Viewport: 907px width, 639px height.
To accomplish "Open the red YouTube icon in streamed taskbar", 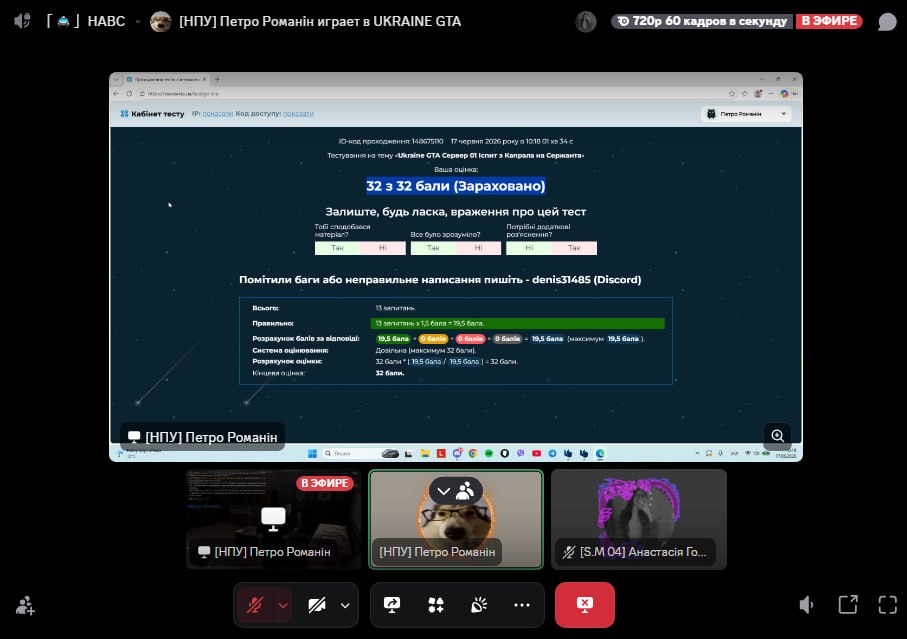I will [536, 454].
